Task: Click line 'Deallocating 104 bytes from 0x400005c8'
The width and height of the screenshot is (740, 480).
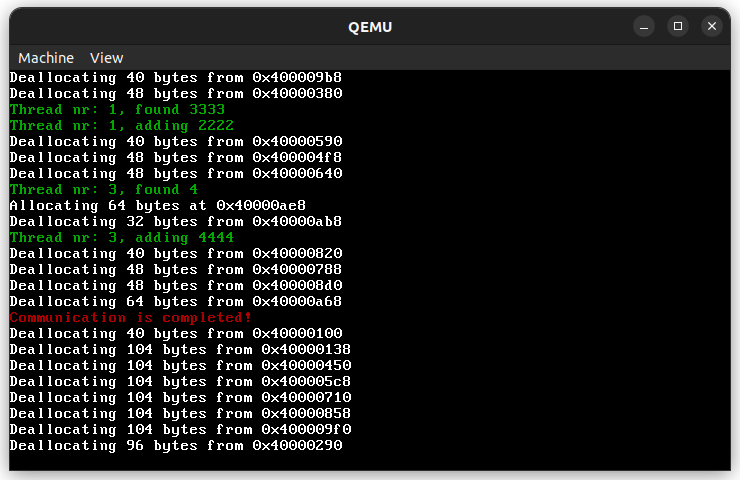Action: pyautogui.click(x=180, y=382)
